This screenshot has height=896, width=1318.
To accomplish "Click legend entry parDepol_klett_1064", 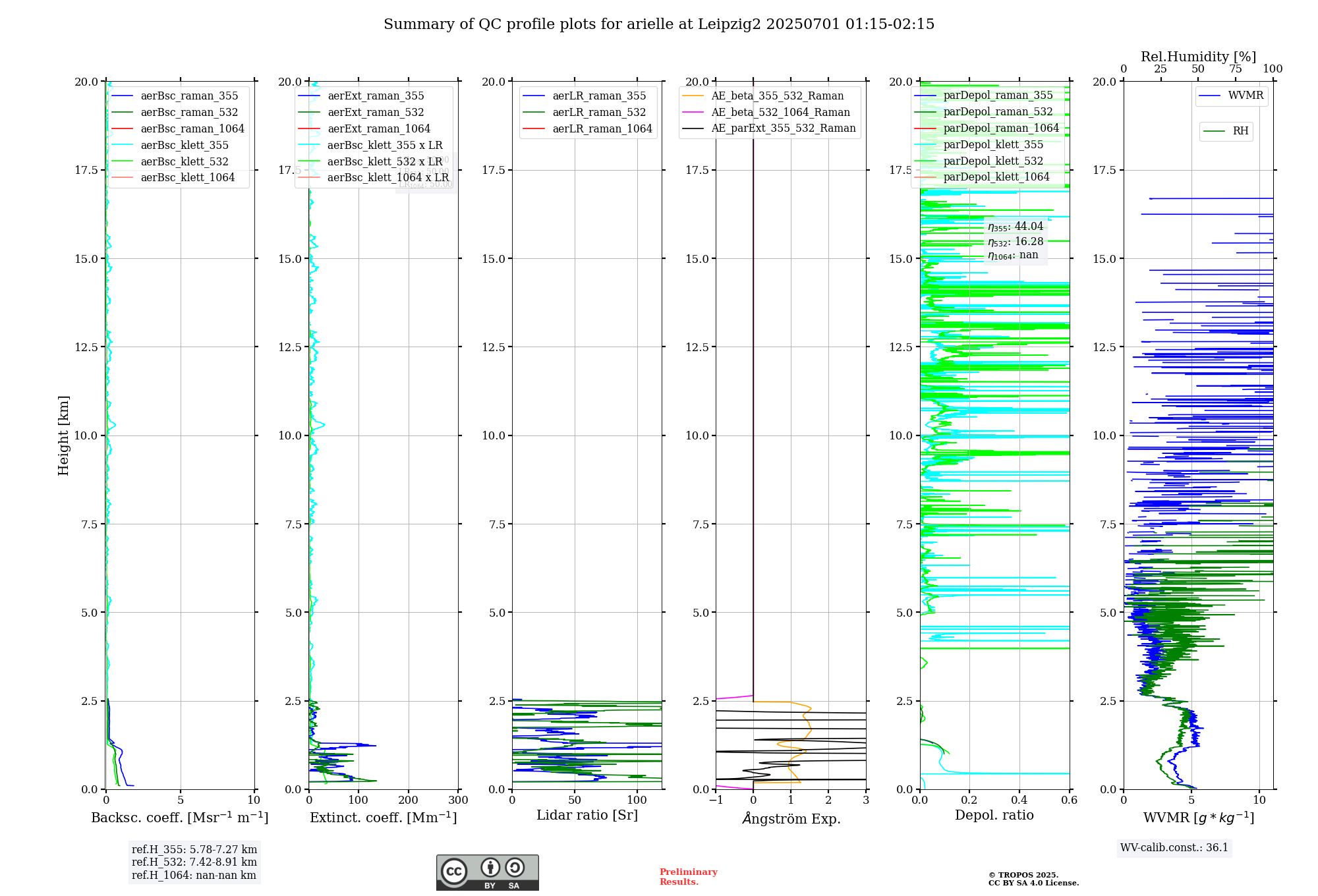I will pos(982,177).
